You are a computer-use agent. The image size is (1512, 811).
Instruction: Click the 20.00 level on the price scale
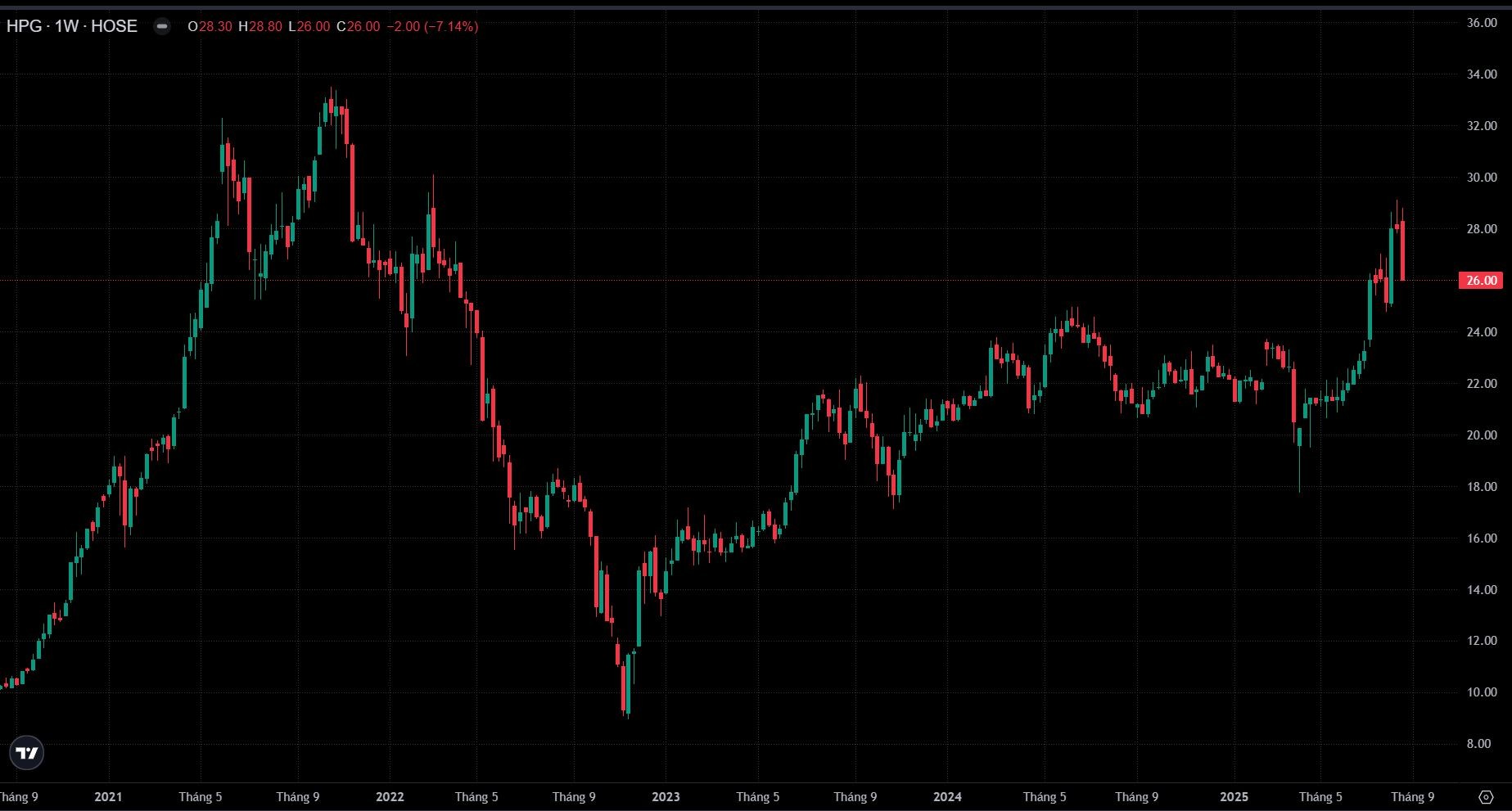pyautogui.click(x=1482, y=435)
